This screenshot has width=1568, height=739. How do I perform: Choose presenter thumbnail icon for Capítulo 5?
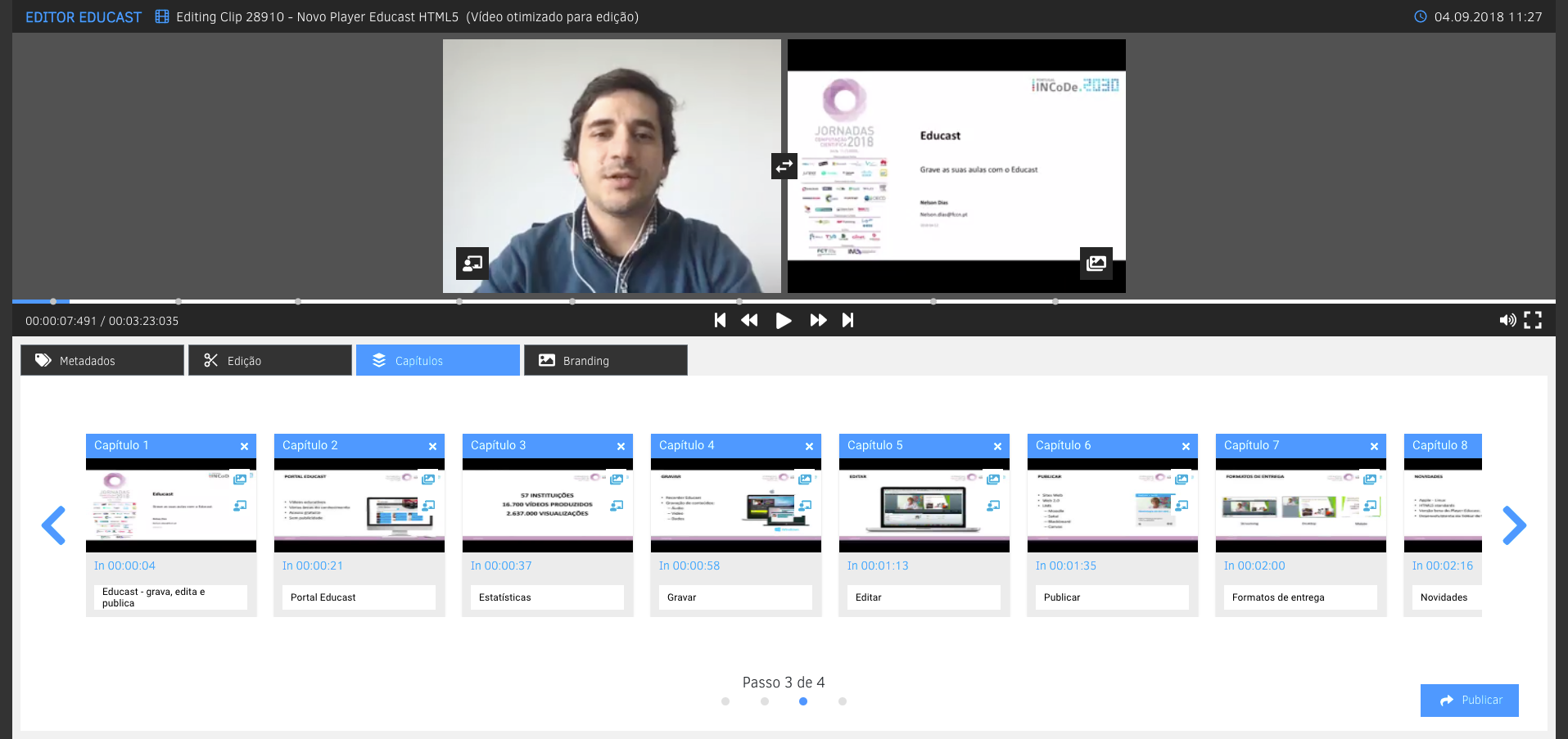993,506
